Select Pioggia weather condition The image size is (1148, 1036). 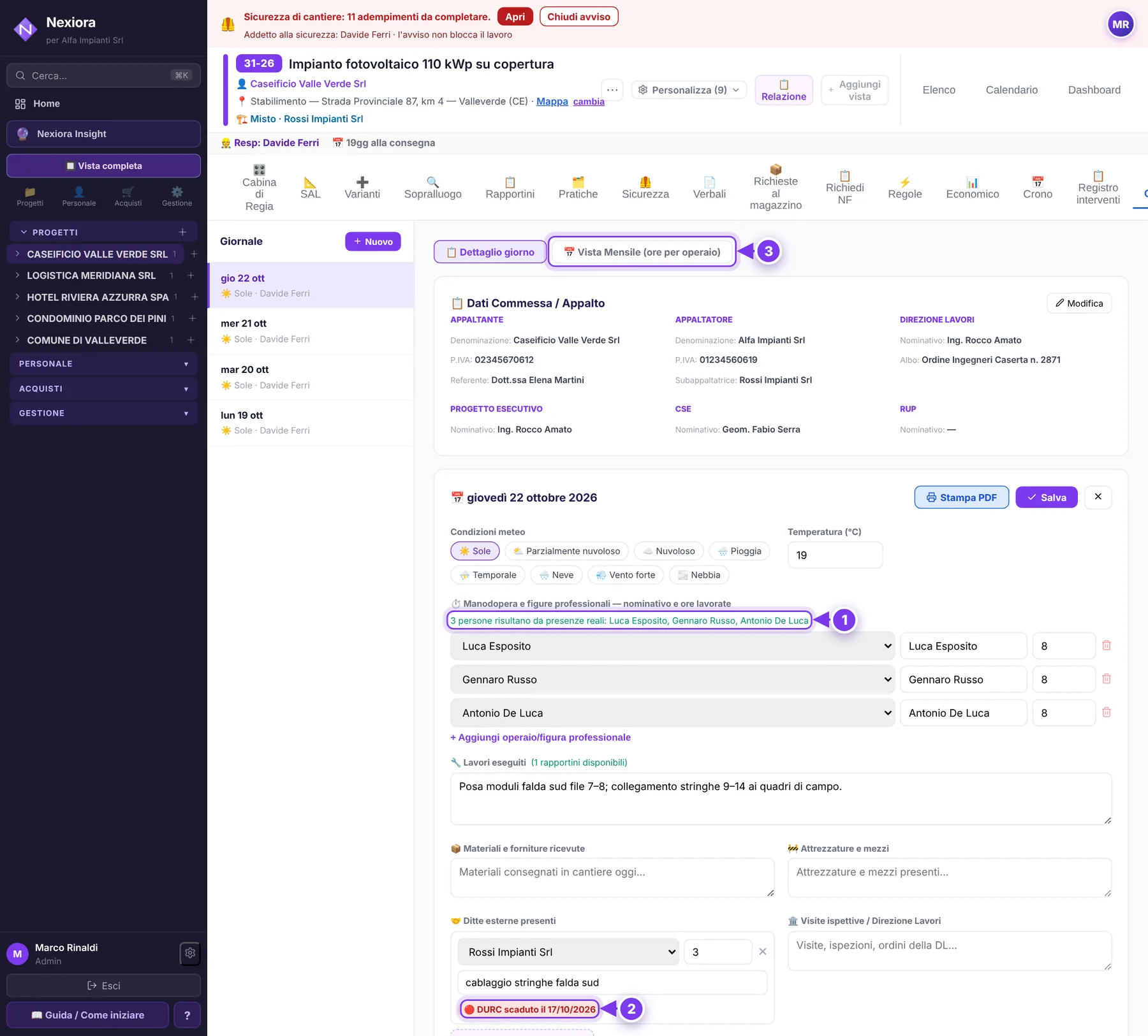coord(739,551)
